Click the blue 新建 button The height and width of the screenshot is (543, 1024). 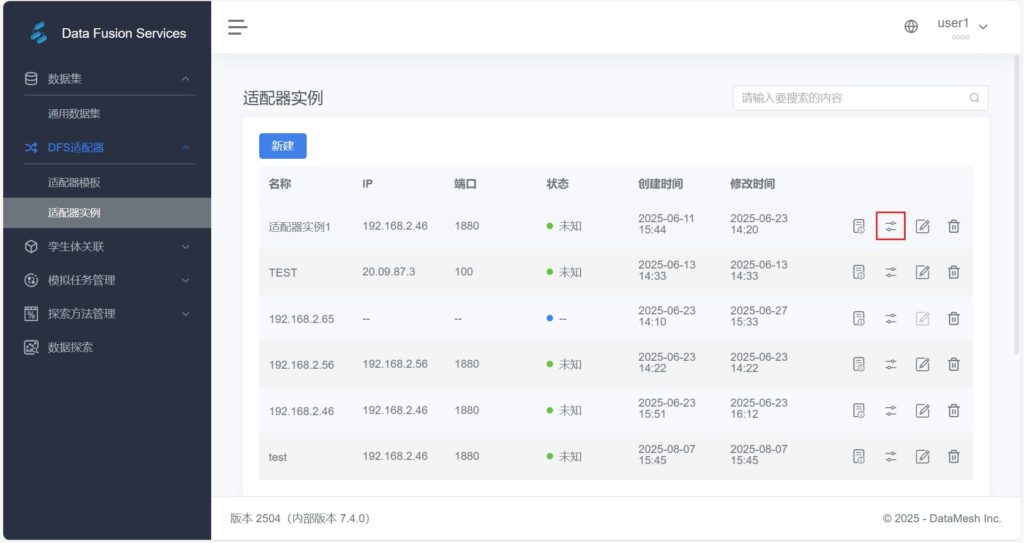pyautogui.click(x=283, y=146)
